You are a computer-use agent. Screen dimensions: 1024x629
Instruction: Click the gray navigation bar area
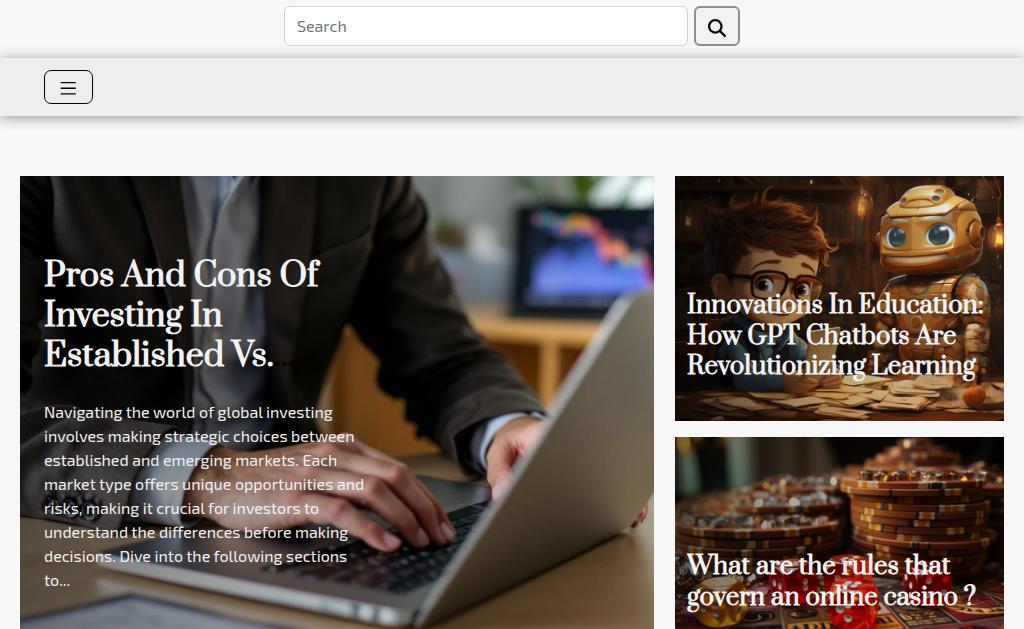tap(522, 87)
